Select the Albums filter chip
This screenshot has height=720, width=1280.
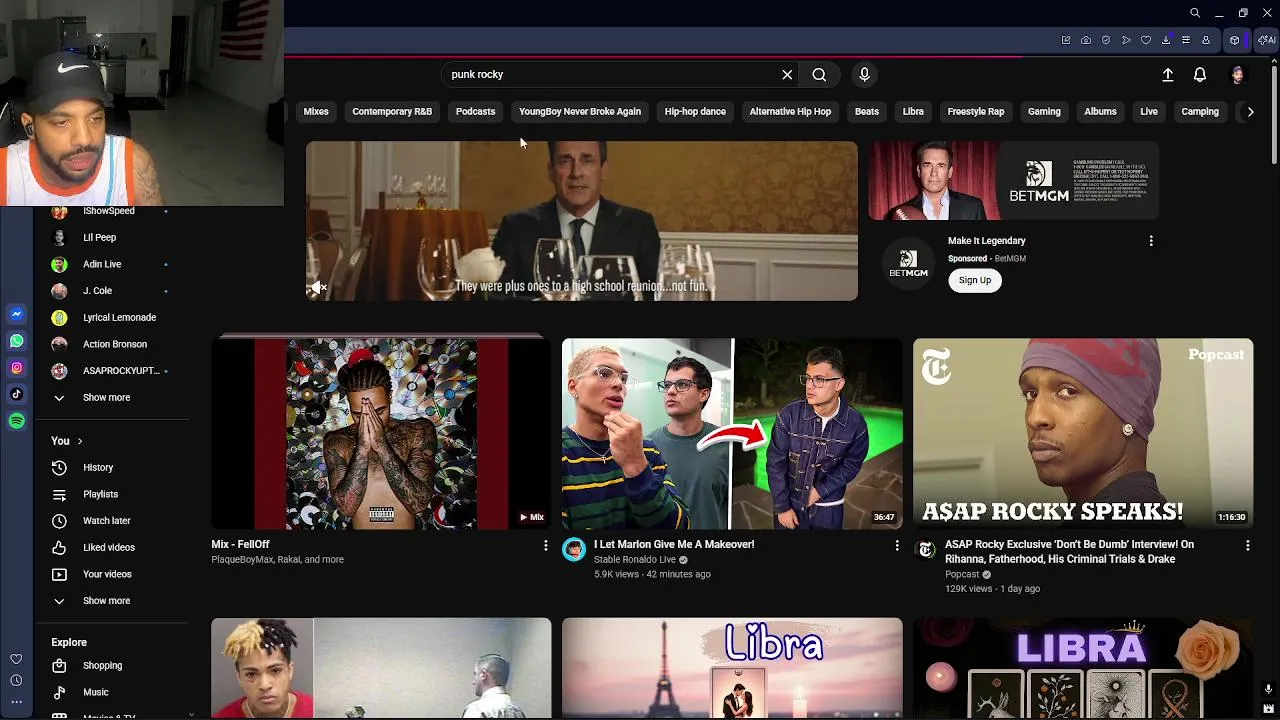coord(1100,112)
